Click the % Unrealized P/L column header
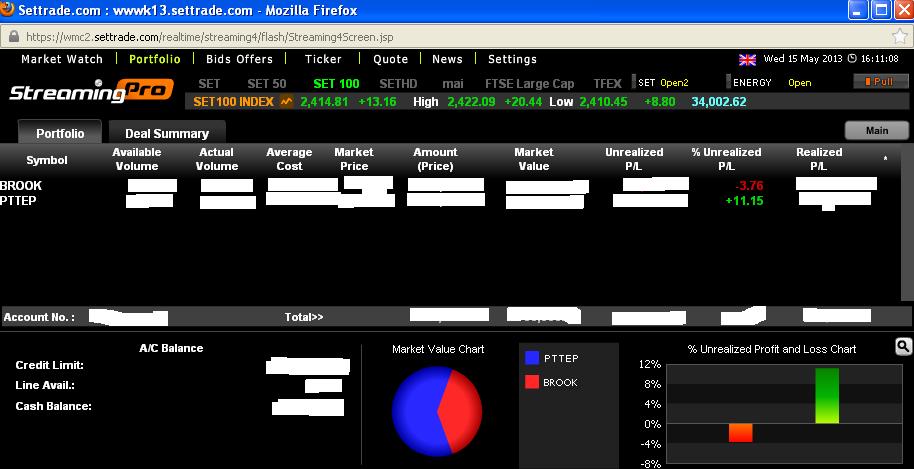This screenshot has height=469, width=914. (726, 159)
